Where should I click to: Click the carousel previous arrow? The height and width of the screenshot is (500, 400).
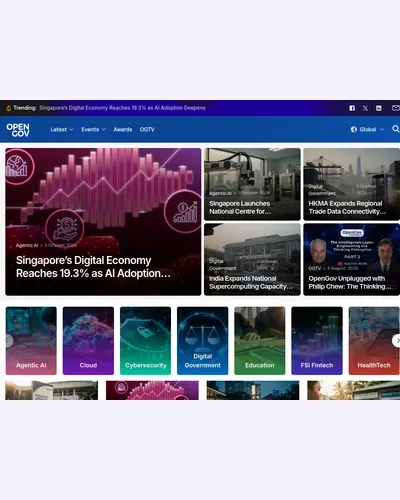point(8,341)
